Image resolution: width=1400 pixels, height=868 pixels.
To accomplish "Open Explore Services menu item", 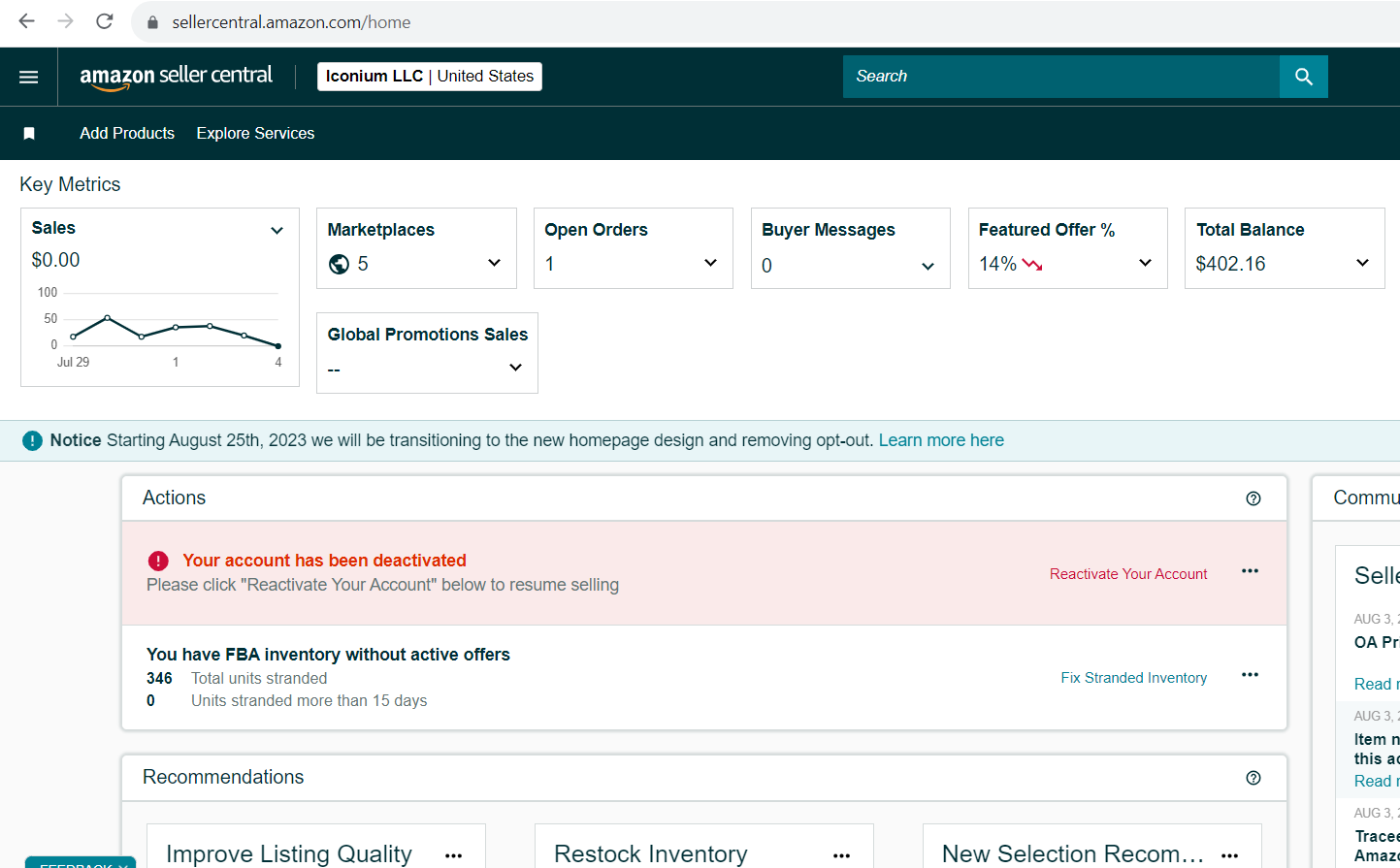I will (x=255, y=134).
